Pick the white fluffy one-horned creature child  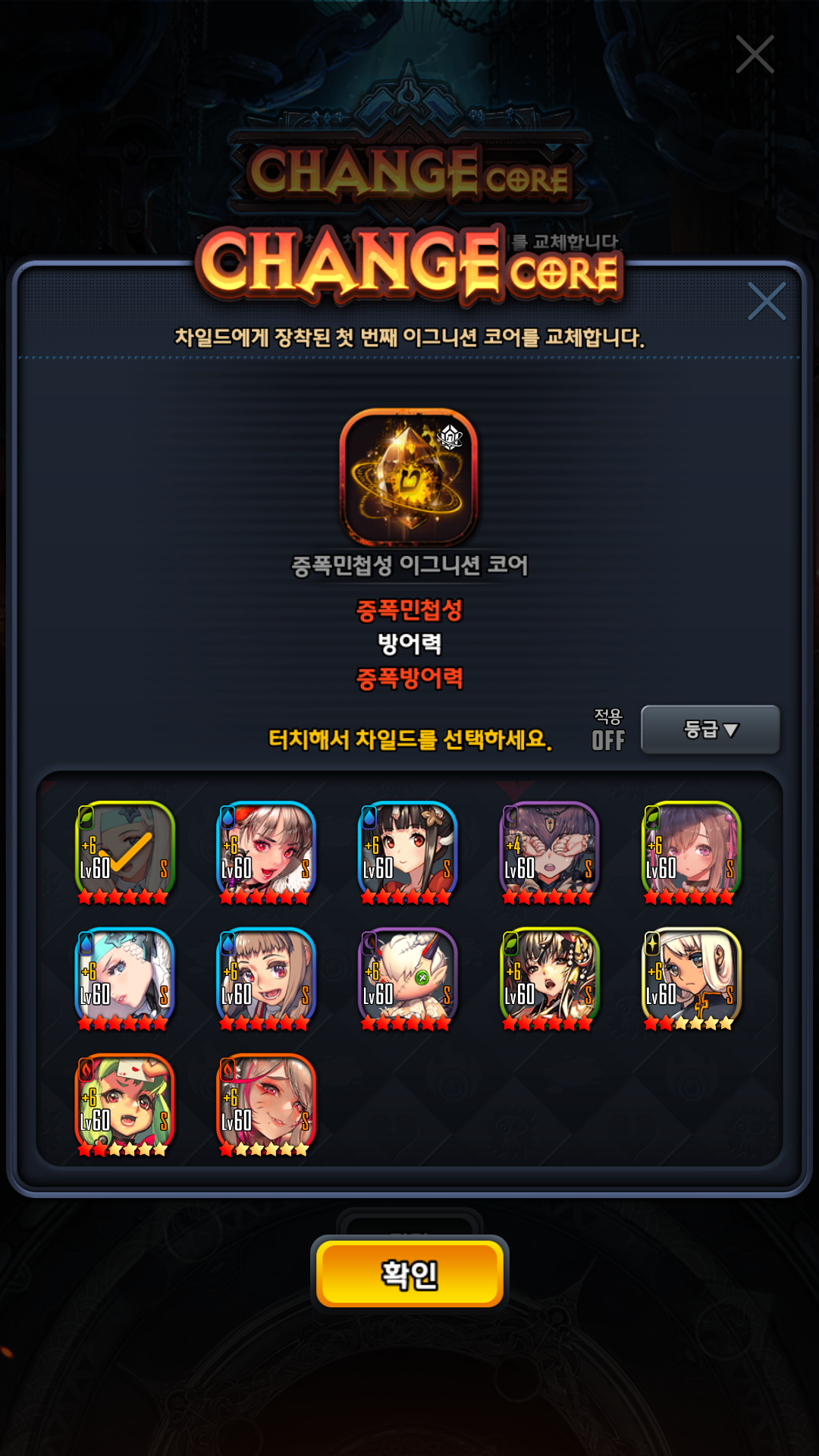(408, 978)
